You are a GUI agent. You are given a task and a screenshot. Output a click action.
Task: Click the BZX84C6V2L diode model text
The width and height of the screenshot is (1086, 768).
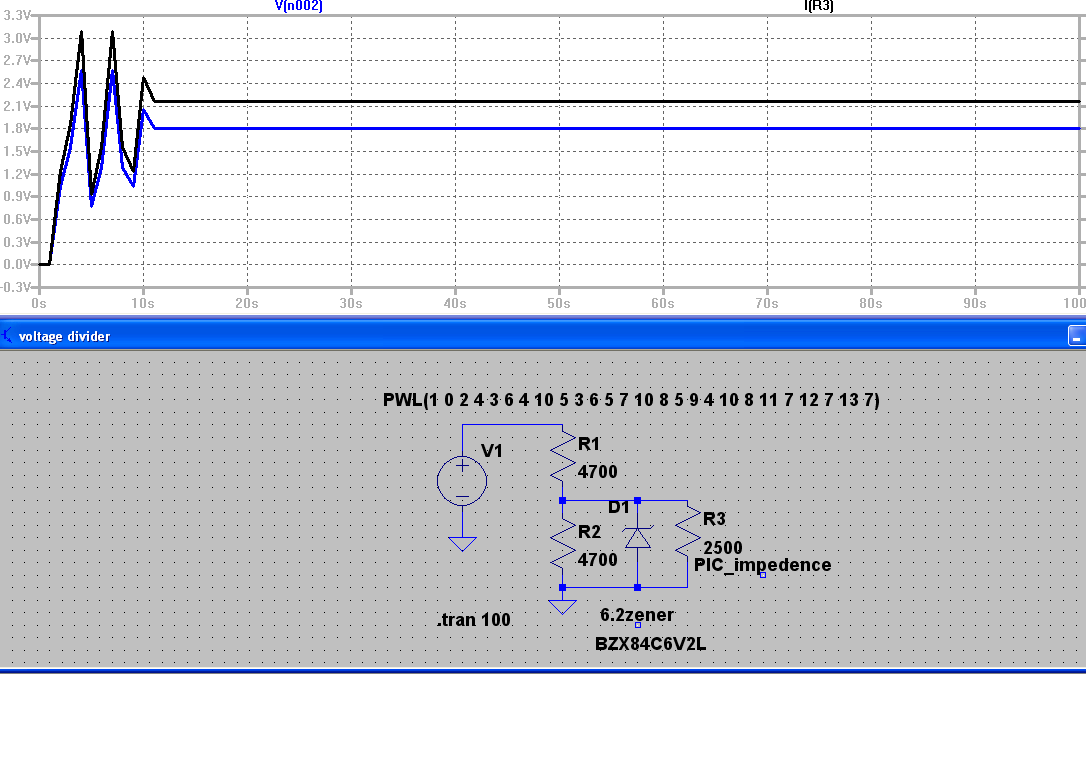(x=650, y=644)
